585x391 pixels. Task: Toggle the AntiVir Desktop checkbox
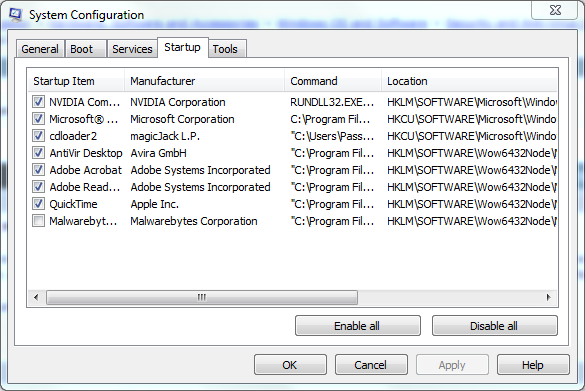point(38,153)
